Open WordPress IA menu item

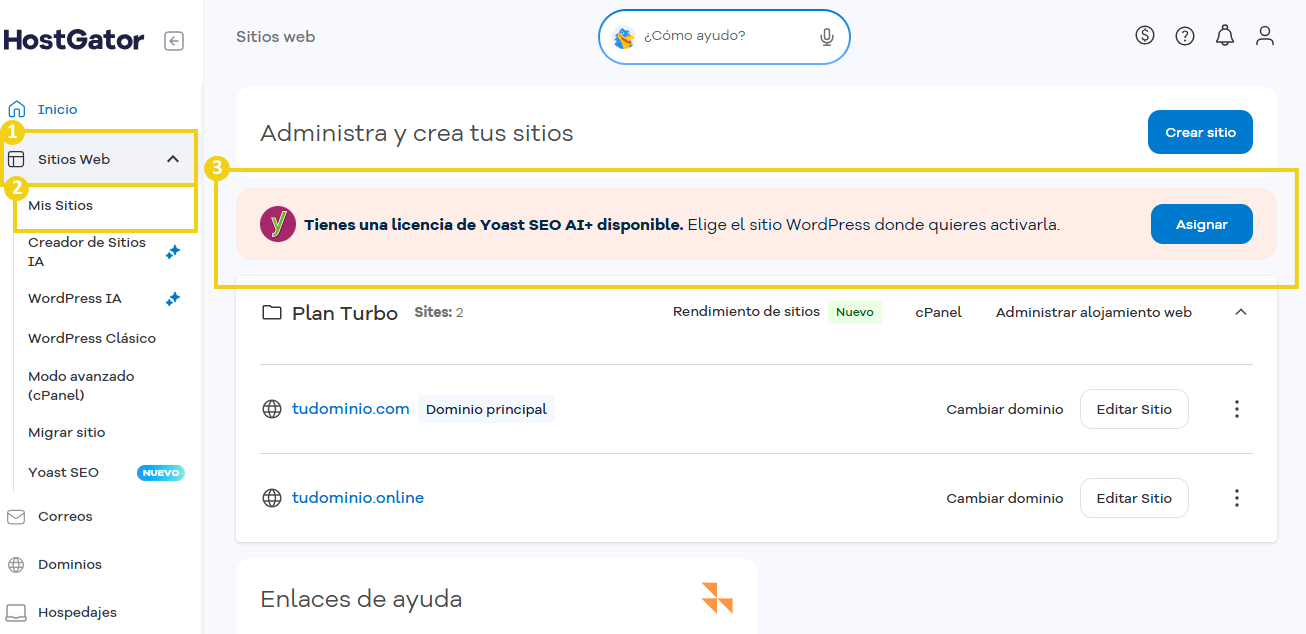[75, 298]
